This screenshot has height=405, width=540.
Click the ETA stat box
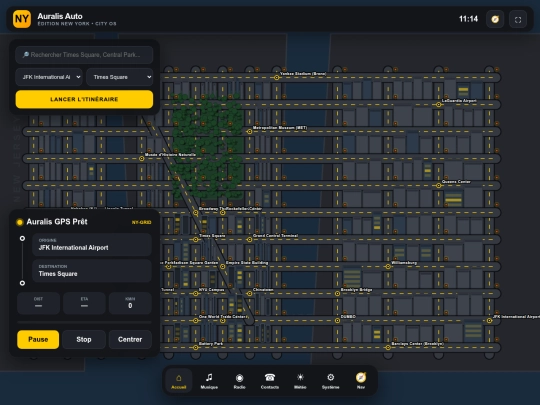coord(84,303)
